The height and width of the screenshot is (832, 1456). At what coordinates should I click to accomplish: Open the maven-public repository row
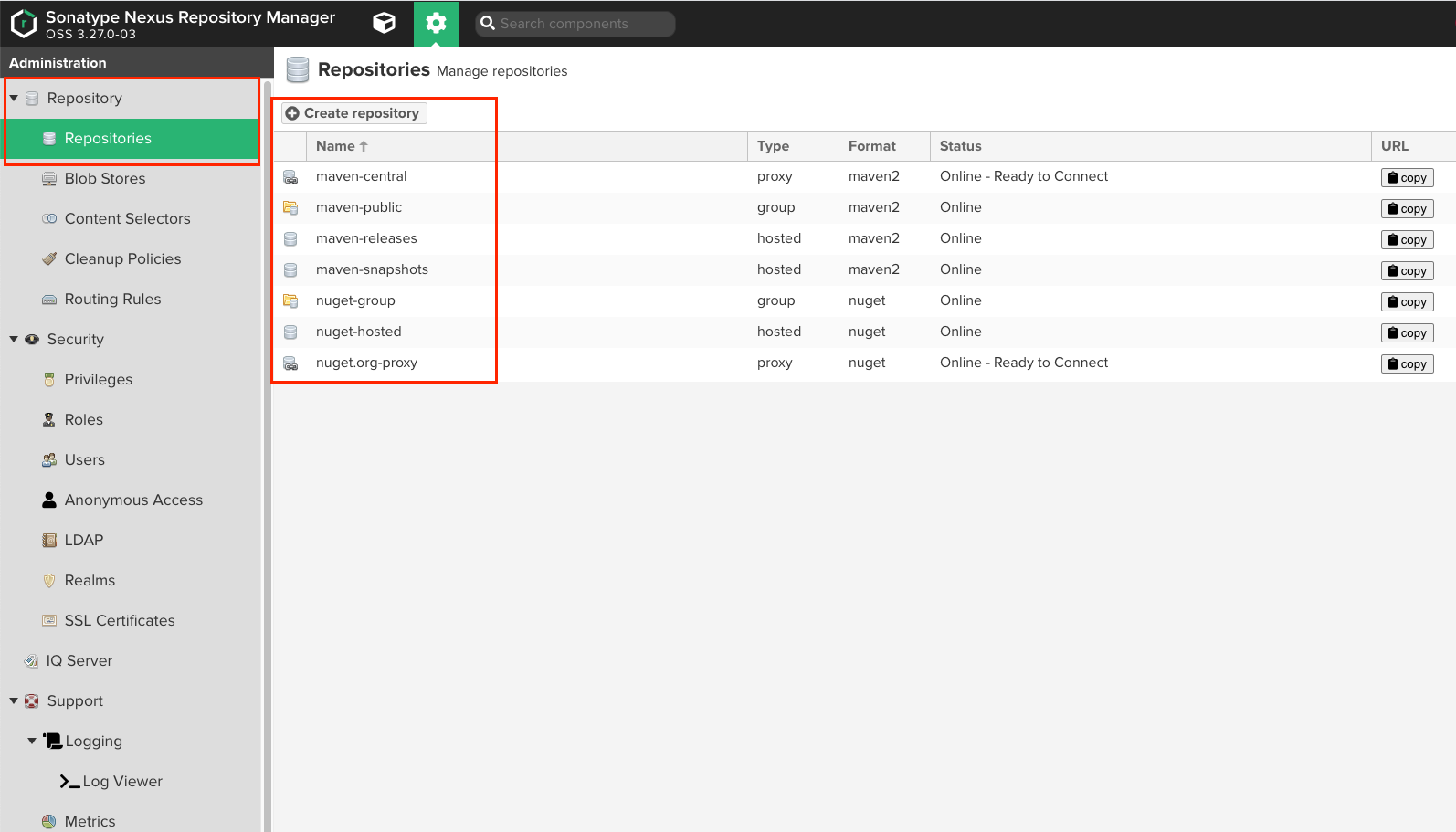tap(864, 208)
